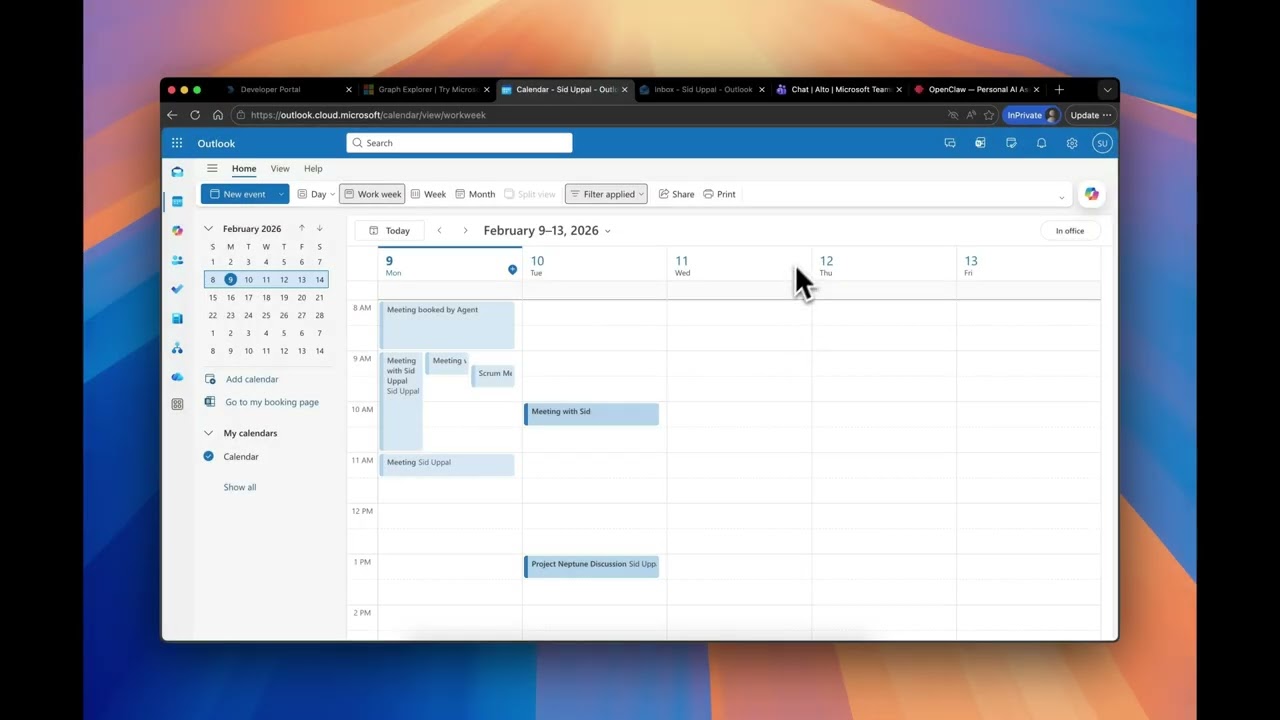Collapse the February 2026 mini calendar
Image resolution: width=1280 pixels, height=720 pixels.
pyautogui.click(x=208, y=228)
